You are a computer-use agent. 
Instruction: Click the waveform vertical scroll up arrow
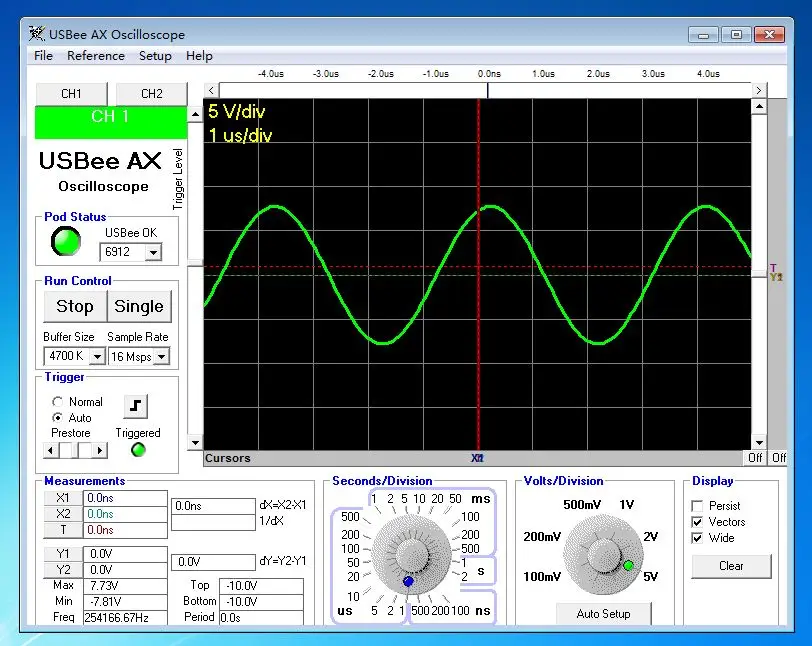pos(759,107)
